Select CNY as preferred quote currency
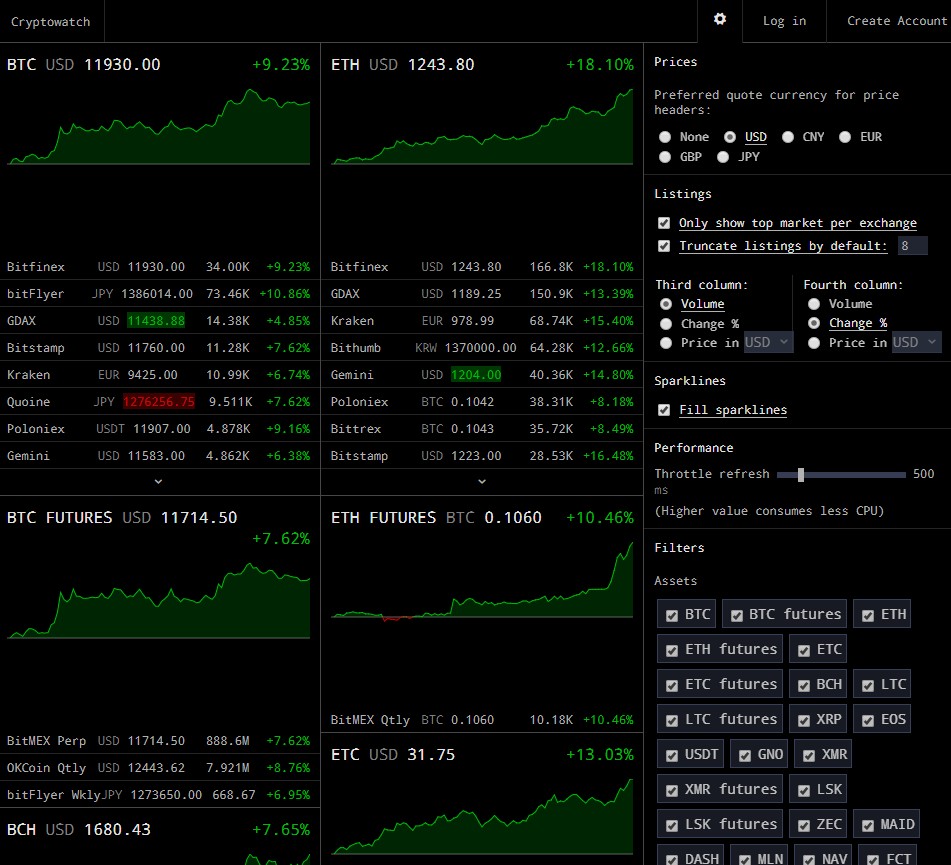Screen dimensions: 951x865 pos(789,137)
